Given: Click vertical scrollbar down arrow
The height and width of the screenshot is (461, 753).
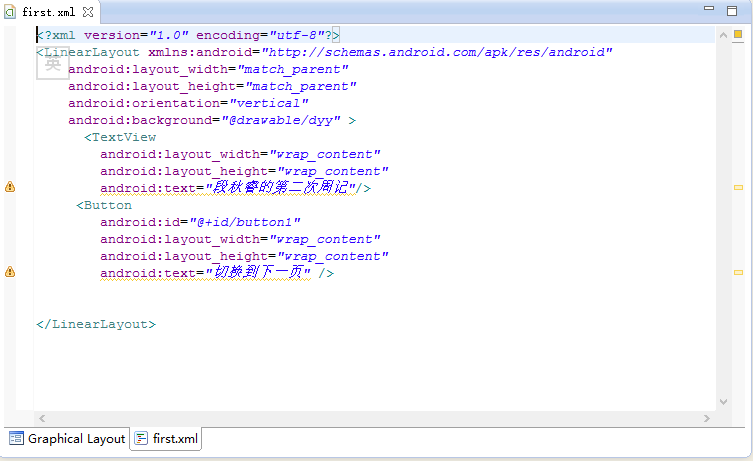Looking at the screenshot, I should tap(723, 401).
